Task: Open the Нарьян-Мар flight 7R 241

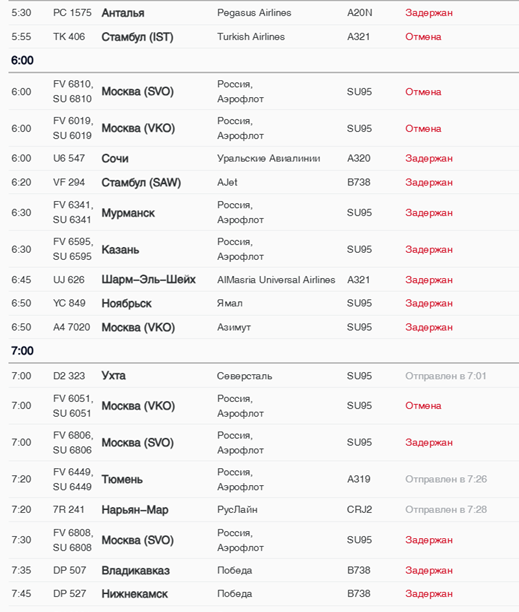Action: coord(263,510)
